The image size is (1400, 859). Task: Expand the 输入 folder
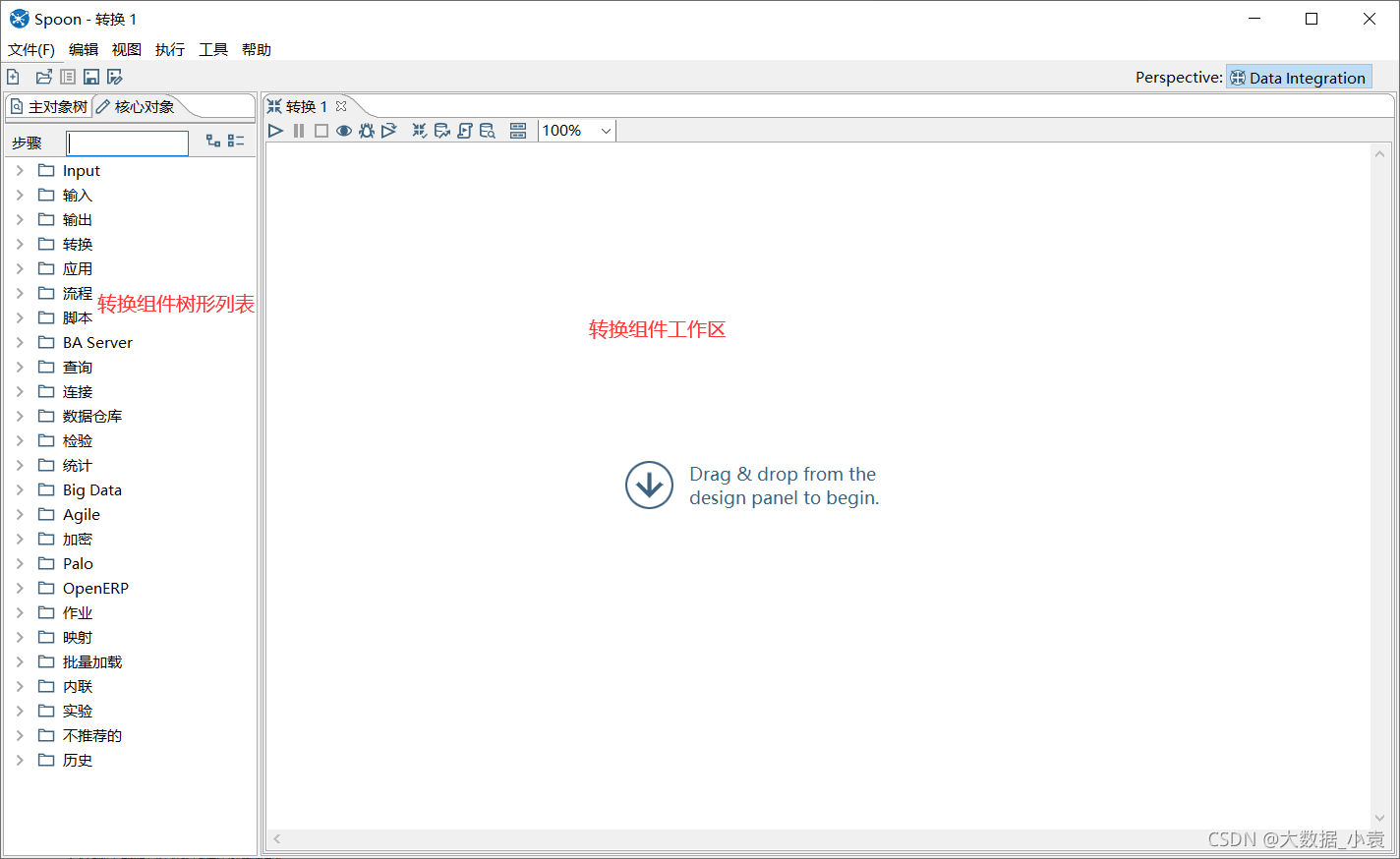pos(20,196)
